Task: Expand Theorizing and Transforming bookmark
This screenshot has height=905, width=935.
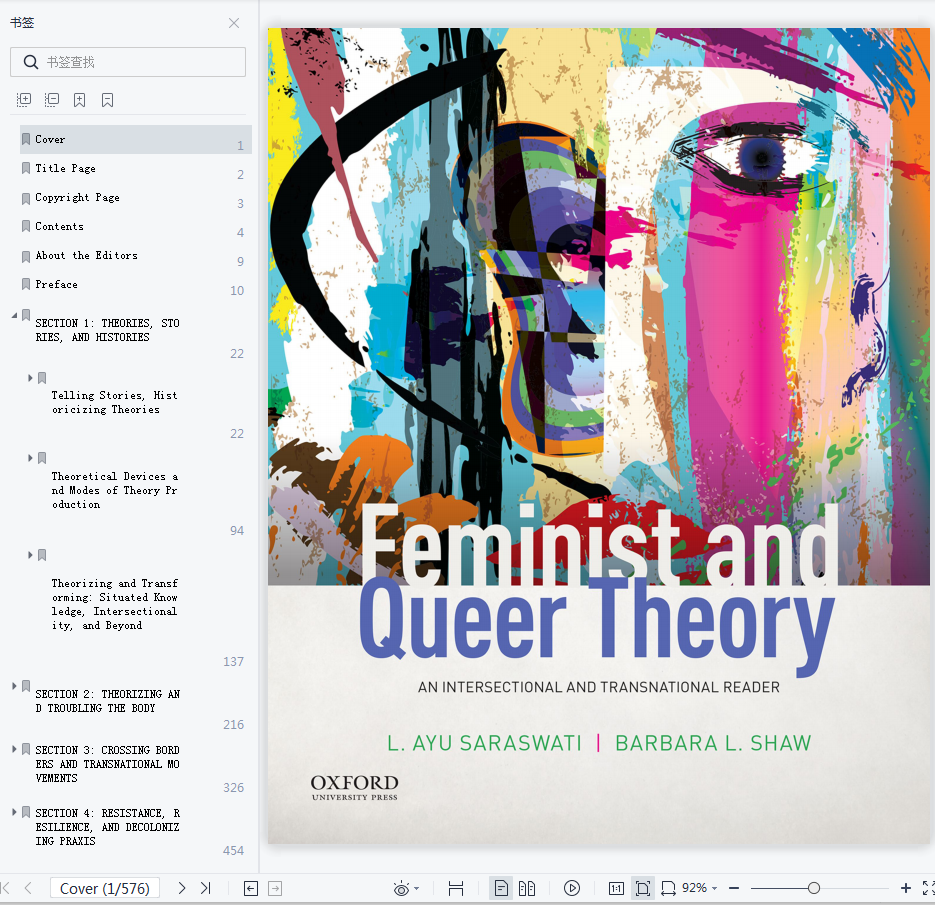Action: coord(30,555)
